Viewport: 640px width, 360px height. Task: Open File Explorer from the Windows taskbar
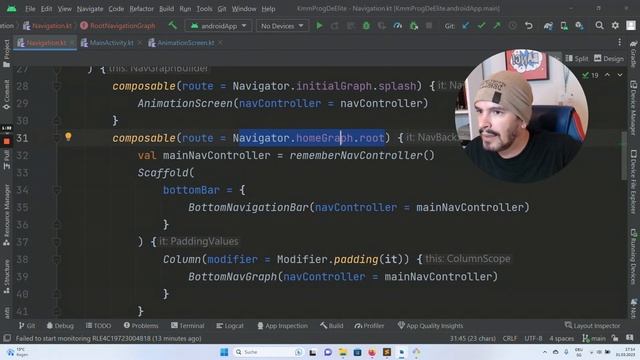point(342,352)
